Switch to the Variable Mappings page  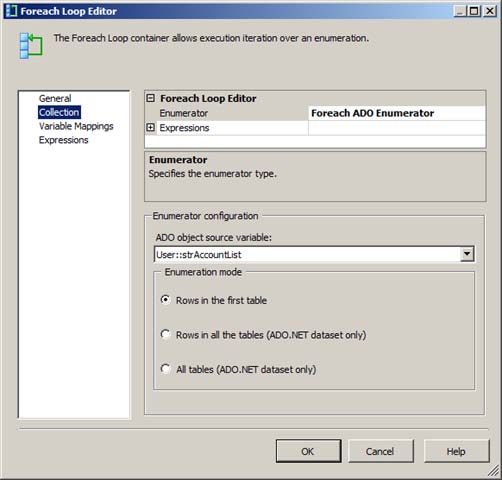[76, 126]
